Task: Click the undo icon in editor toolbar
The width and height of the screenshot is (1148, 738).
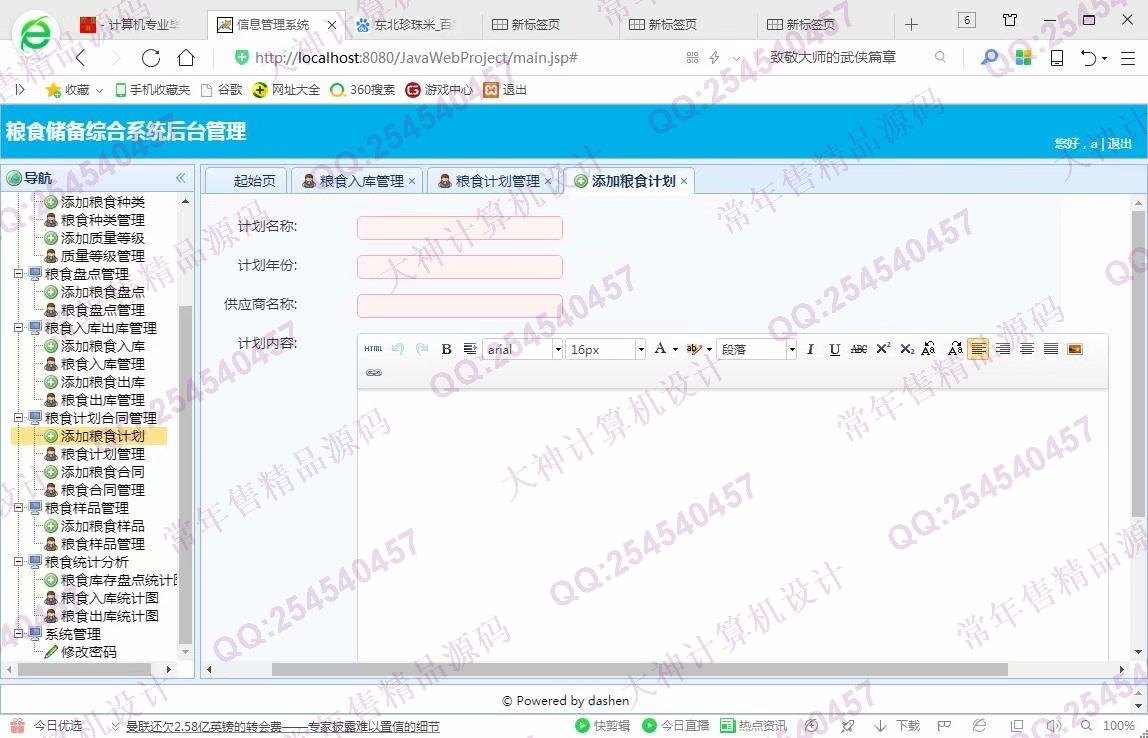Action: (x=398, y=349)
